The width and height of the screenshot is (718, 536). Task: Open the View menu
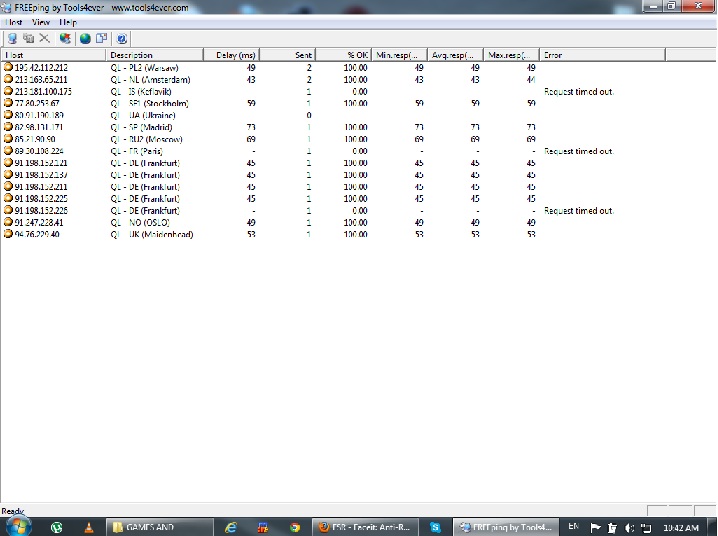41,21
